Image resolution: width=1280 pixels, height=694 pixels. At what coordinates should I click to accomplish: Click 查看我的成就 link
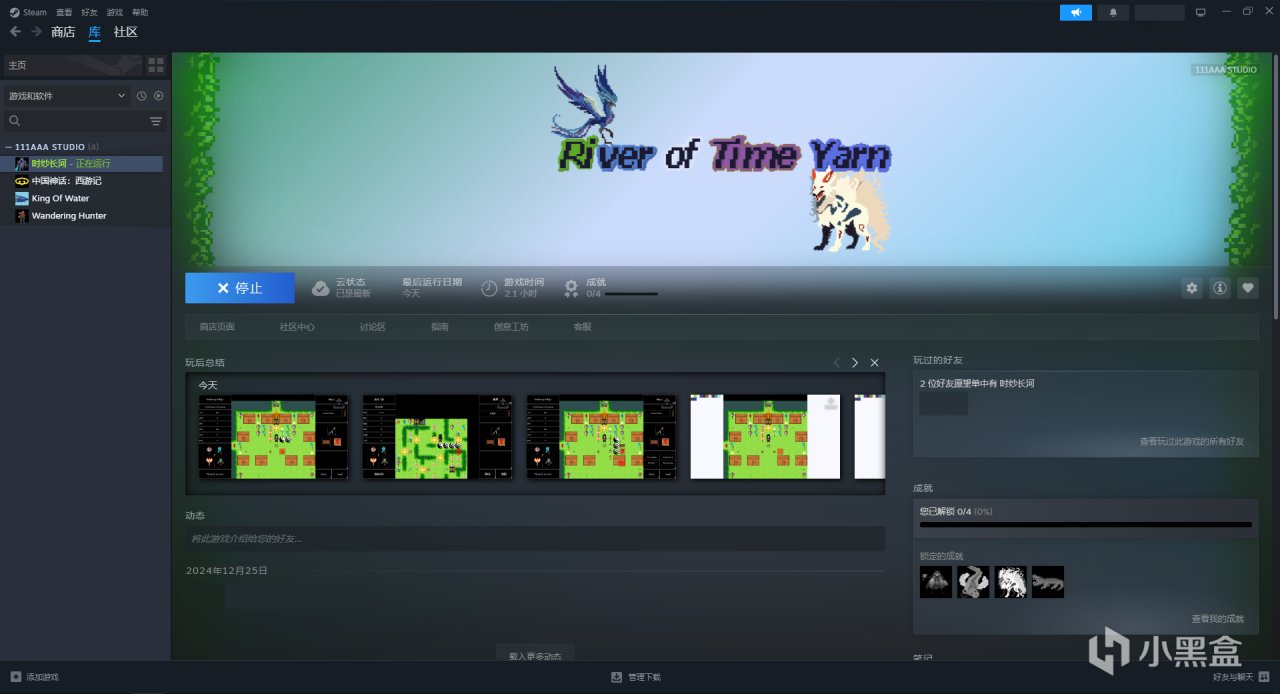pos(1218,619)
